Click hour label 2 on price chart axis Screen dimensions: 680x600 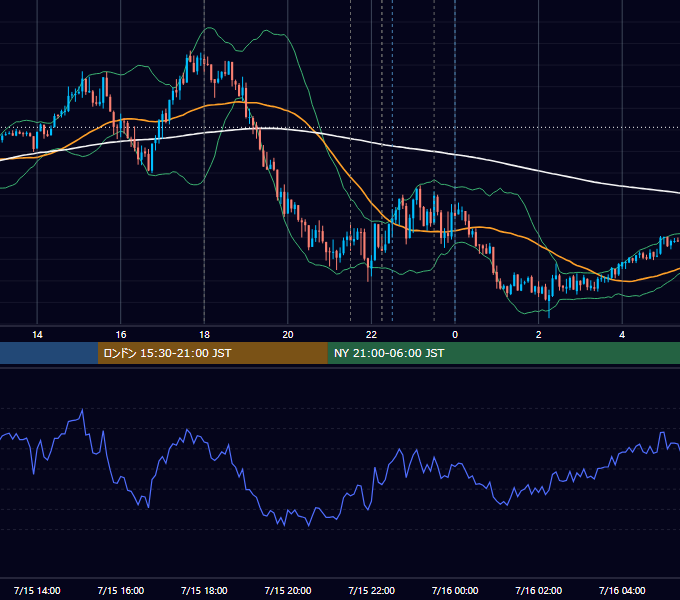(x=539, y=335)
